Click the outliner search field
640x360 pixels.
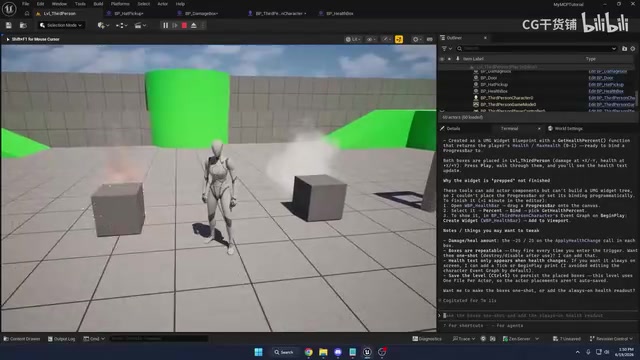(x=537, y=49)
